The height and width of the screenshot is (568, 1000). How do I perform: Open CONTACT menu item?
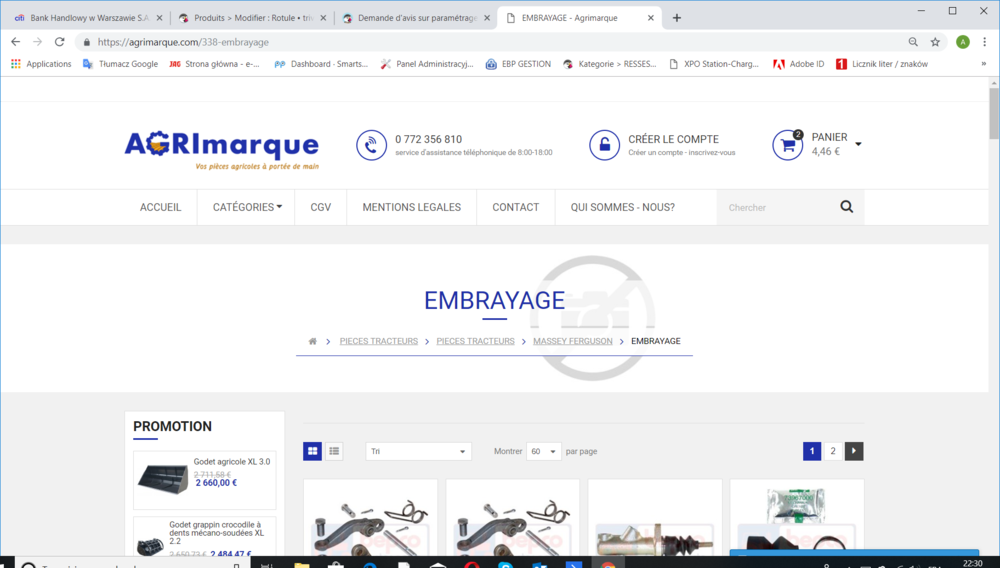point(515,207)
